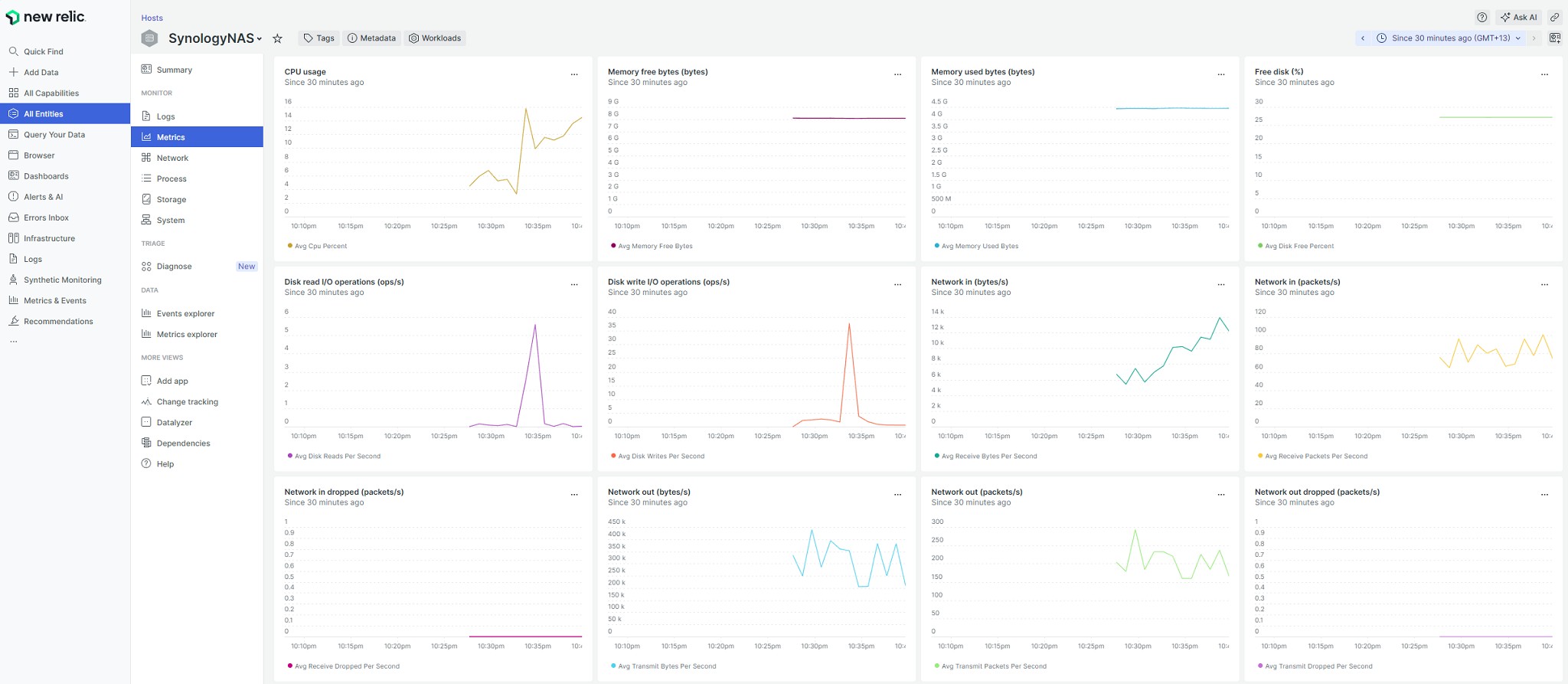
Task: Open Ask AI assistant
Action: coord(1519,17)
